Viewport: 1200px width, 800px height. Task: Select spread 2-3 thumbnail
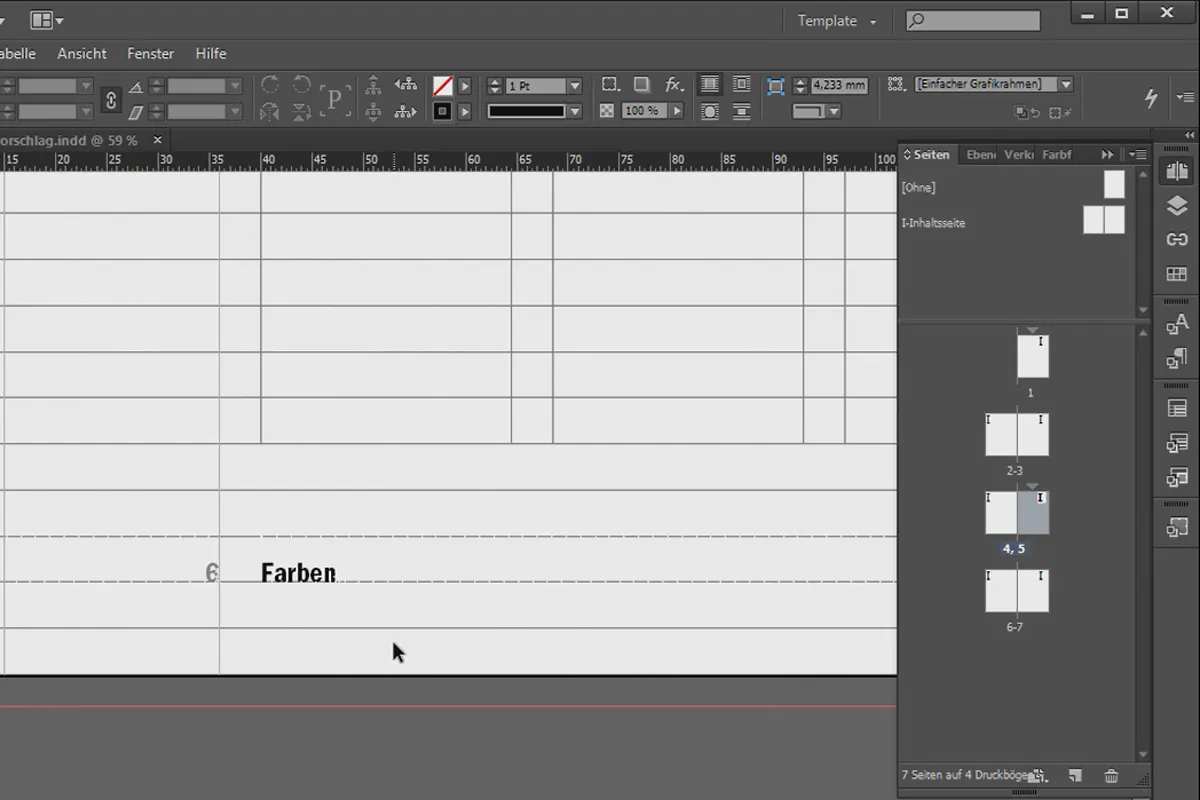1017,435
